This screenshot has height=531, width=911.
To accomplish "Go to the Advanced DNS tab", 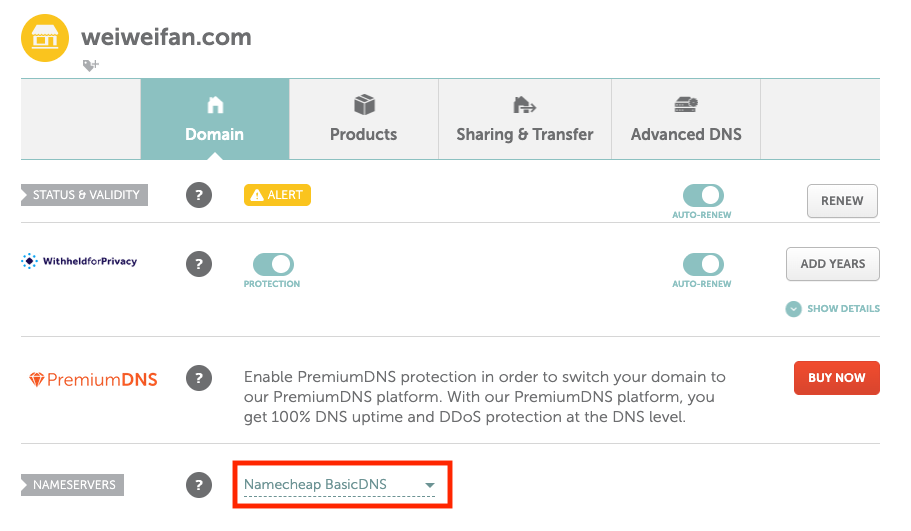I will click(686, 120).
